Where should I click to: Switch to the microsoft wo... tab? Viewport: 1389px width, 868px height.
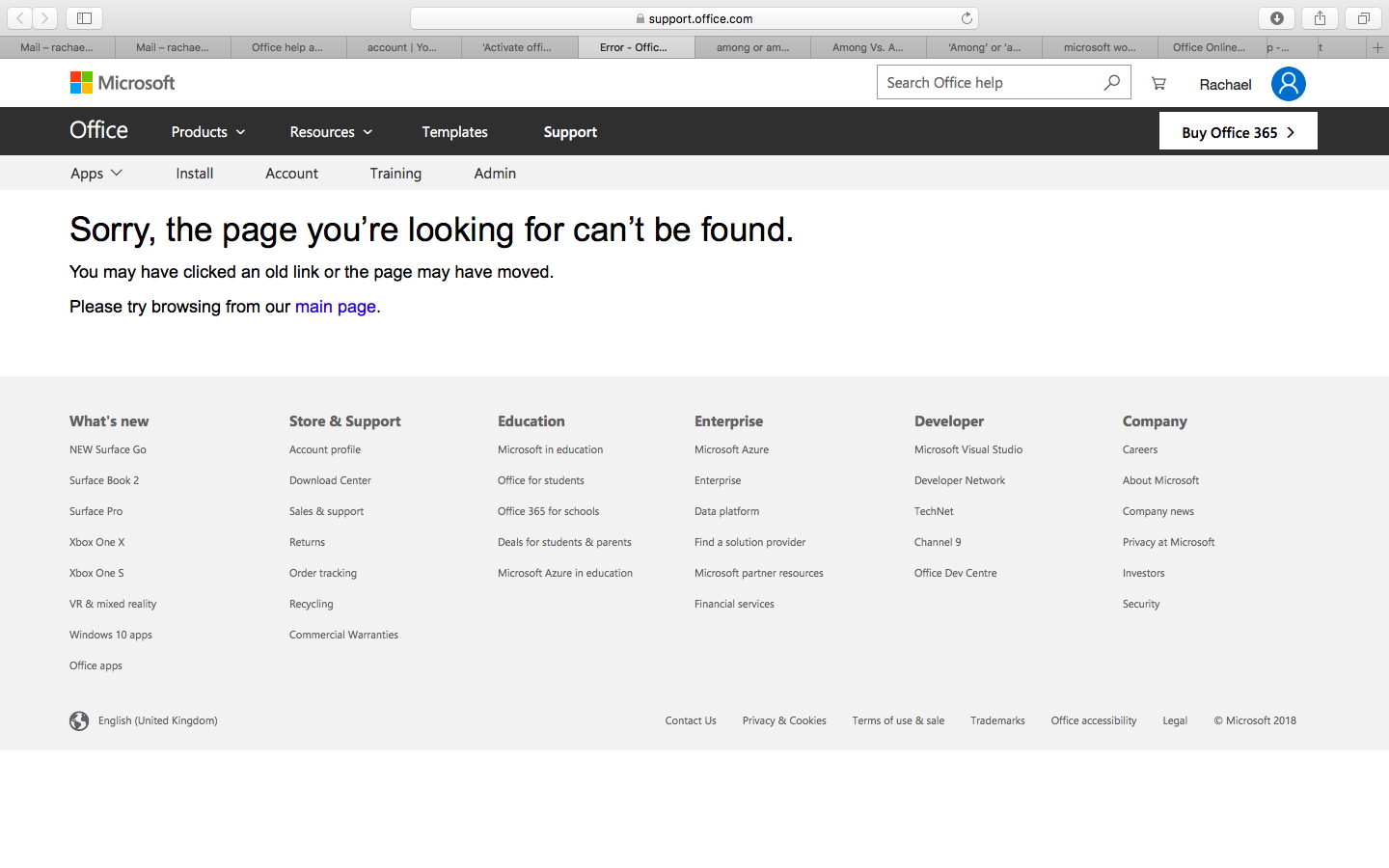click(1100, 47)
